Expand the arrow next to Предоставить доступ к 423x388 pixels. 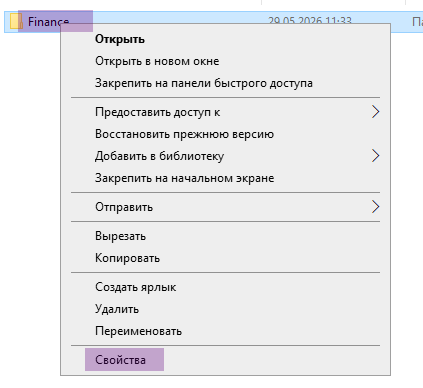pyautogui.click(x=375, y=112)
